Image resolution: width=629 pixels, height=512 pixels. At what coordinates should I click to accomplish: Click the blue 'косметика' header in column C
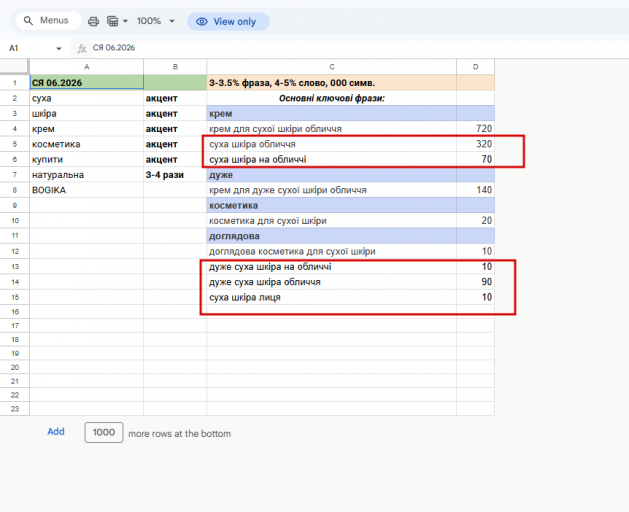pos(332,205)
